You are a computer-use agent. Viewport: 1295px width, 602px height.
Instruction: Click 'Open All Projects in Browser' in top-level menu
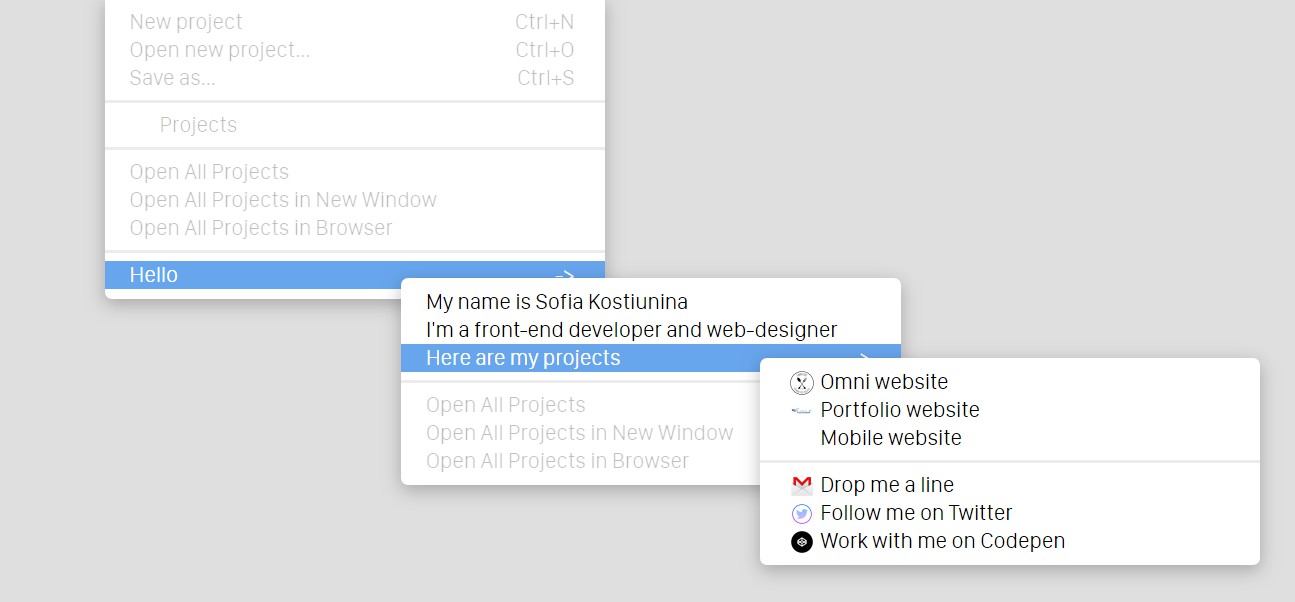(261, 228)
